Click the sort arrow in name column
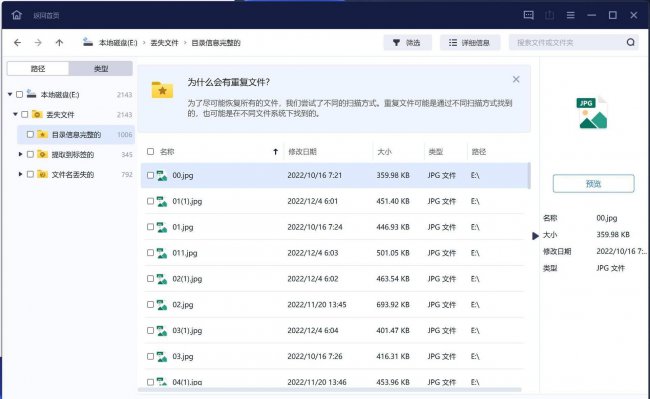Image resolution: width=650 pixels, height=399 pixels. click(x=275, y=152)
